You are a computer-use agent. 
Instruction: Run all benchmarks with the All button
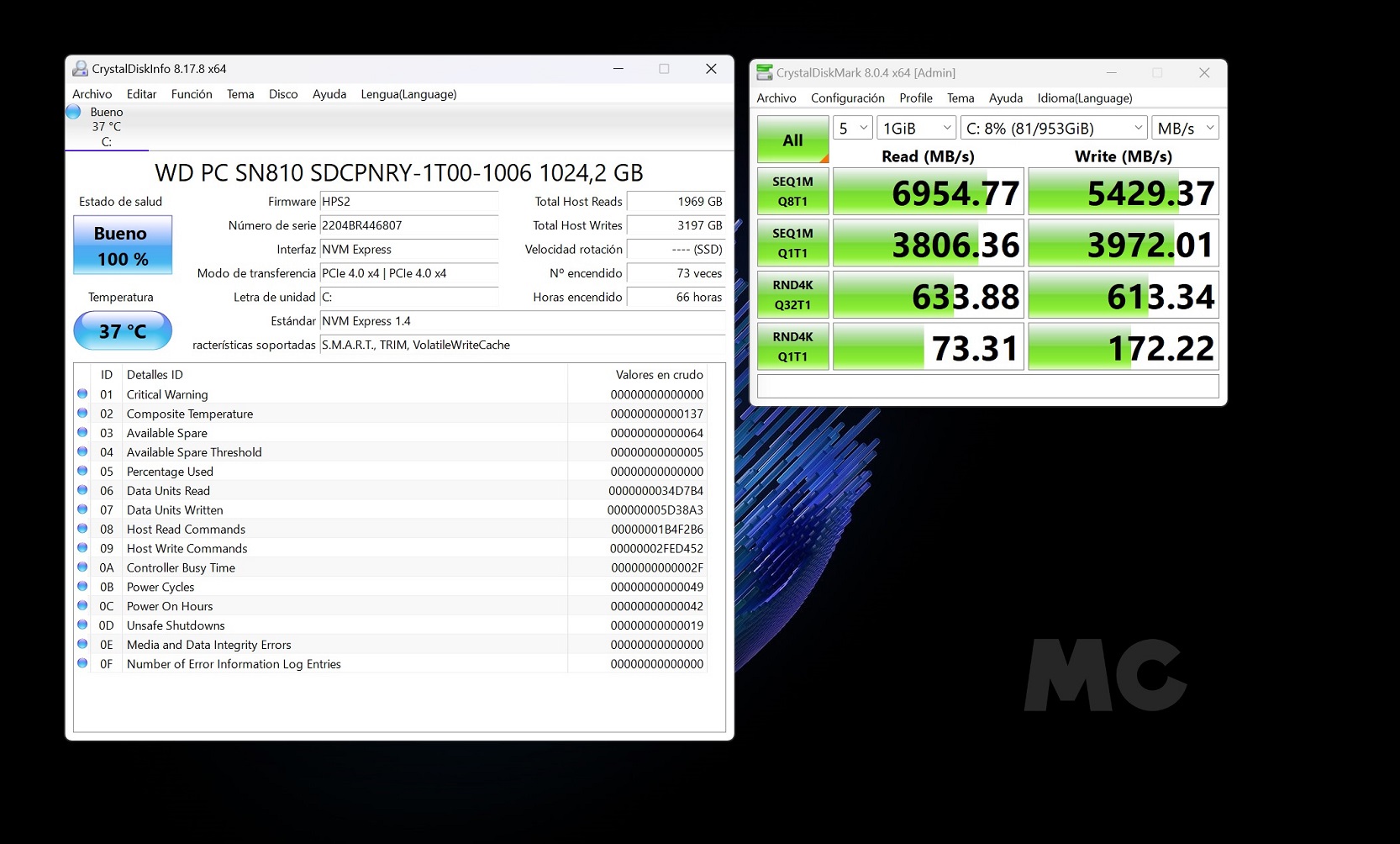point(792,140)
